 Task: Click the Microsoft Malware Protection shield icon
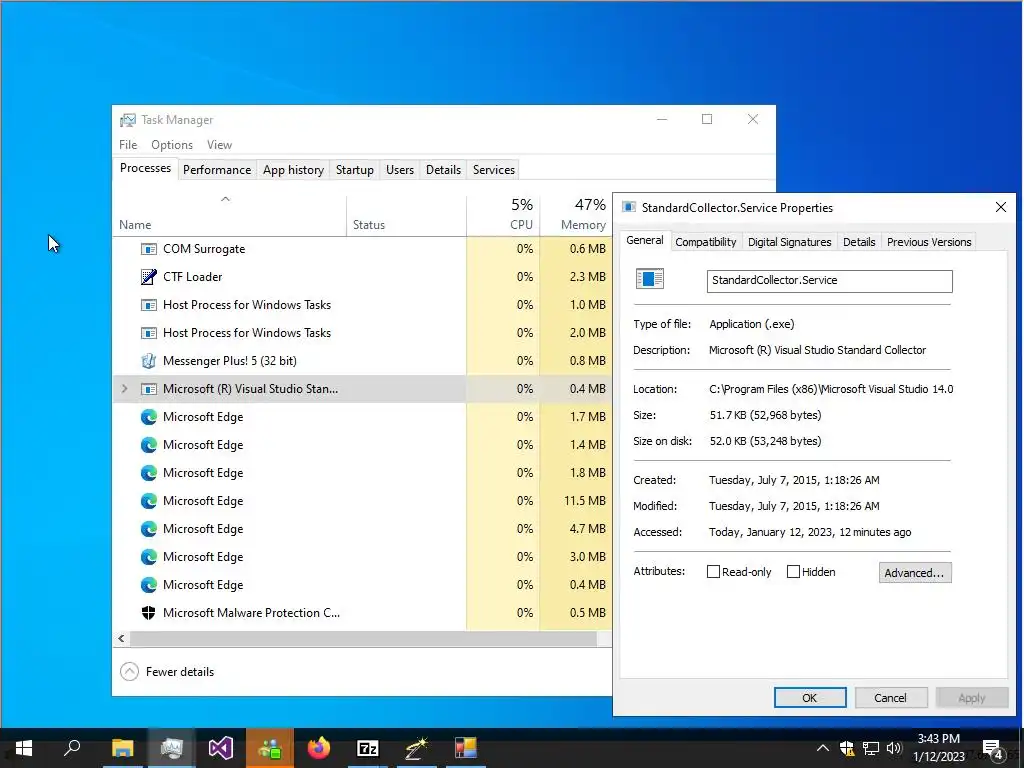pos(149,613)
